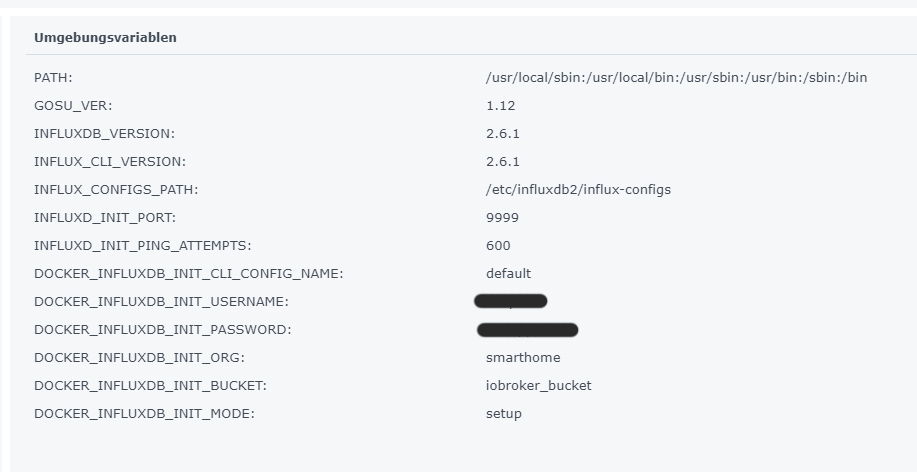Click the ping attempts value 600
The image size is (917, 472).
(498, 246)
